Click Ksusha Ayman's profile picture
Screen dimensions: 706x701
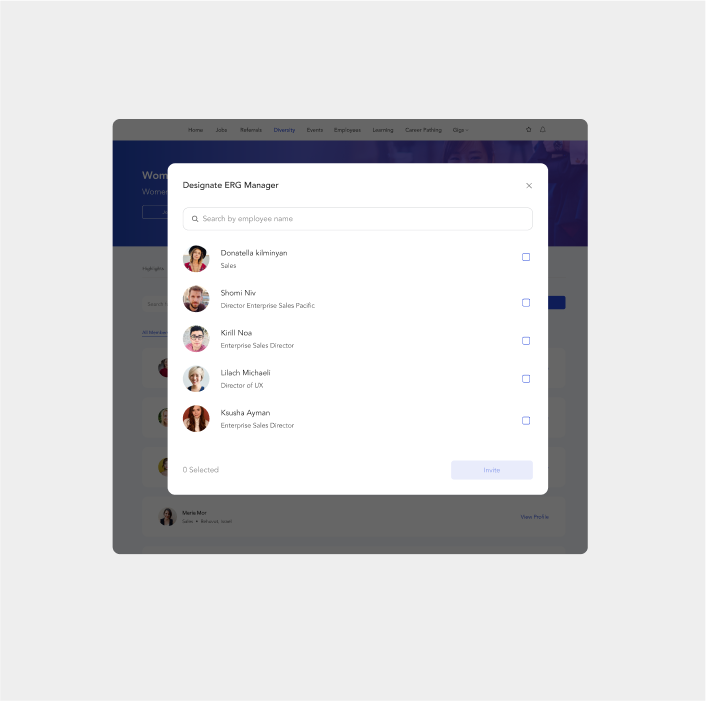[x=196, y=419]
